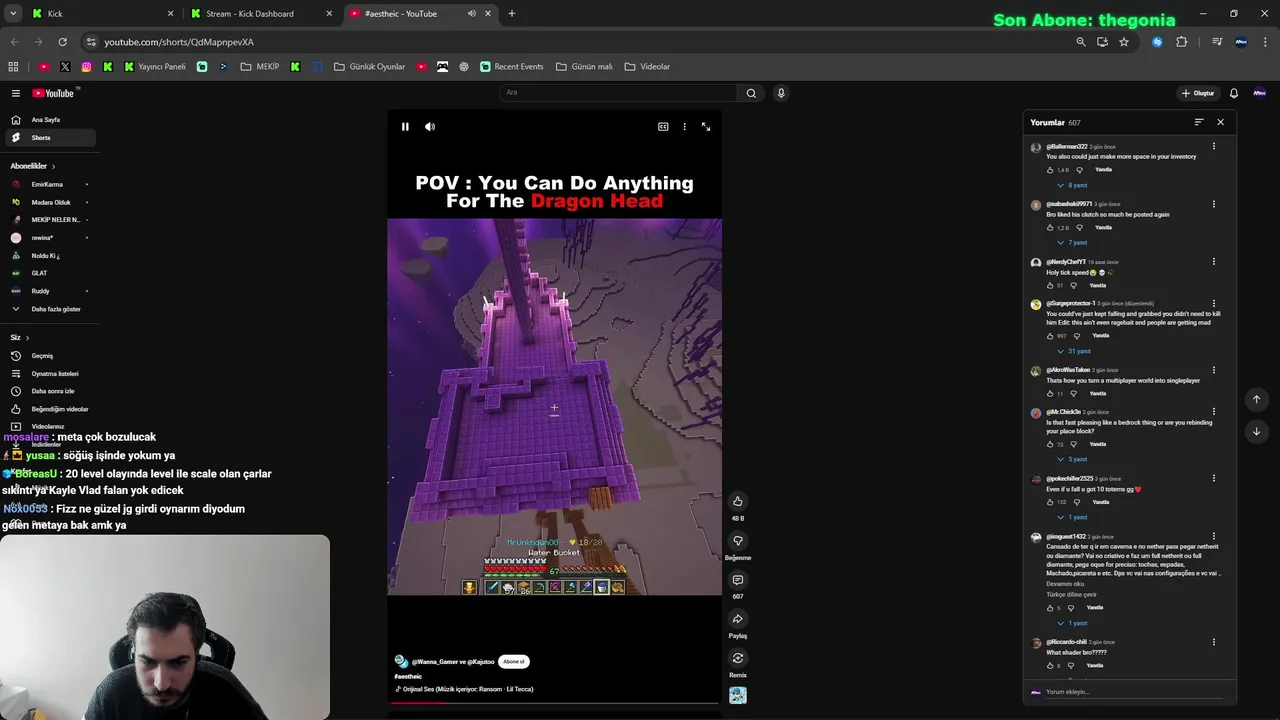Open Daha sonra izle in sidebar
This screenshot has width=1280, height=720.
48,391
